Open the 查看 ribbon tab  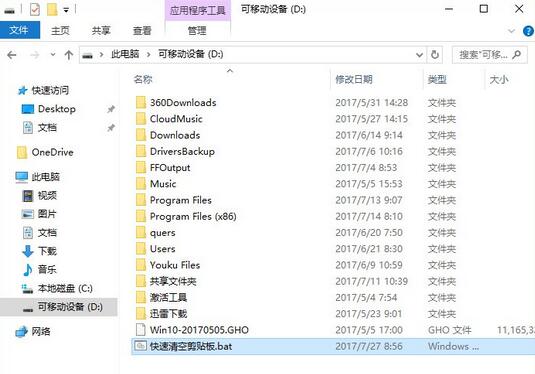tap(142, 31)
